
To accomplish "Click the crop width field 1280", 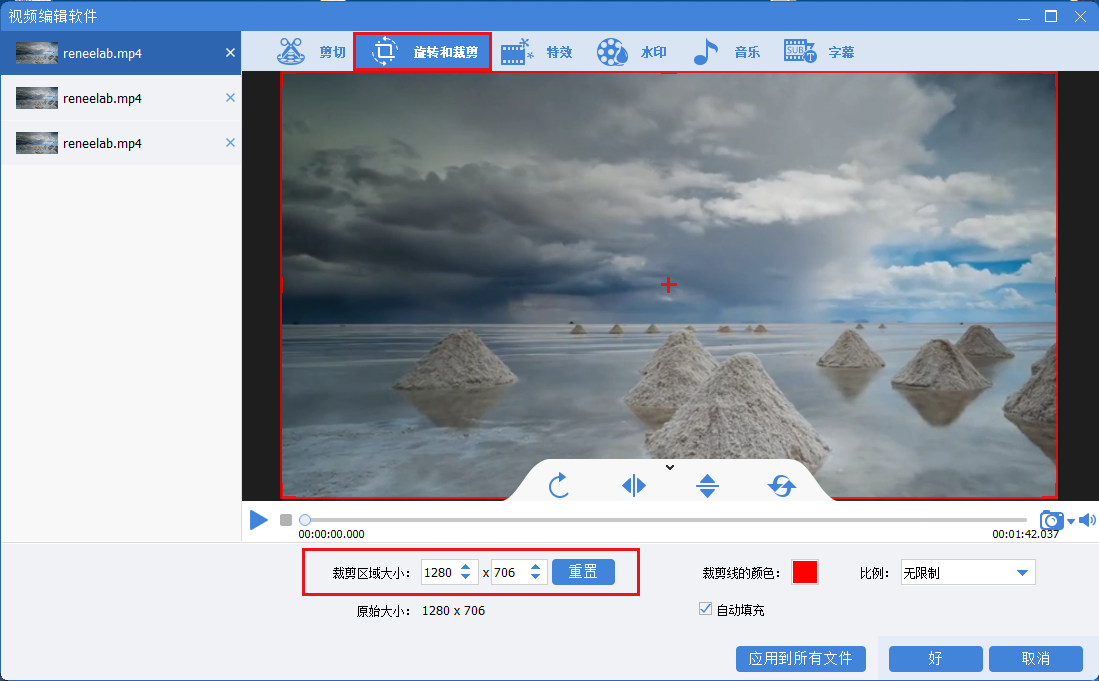I will click(x=439, y=572).
